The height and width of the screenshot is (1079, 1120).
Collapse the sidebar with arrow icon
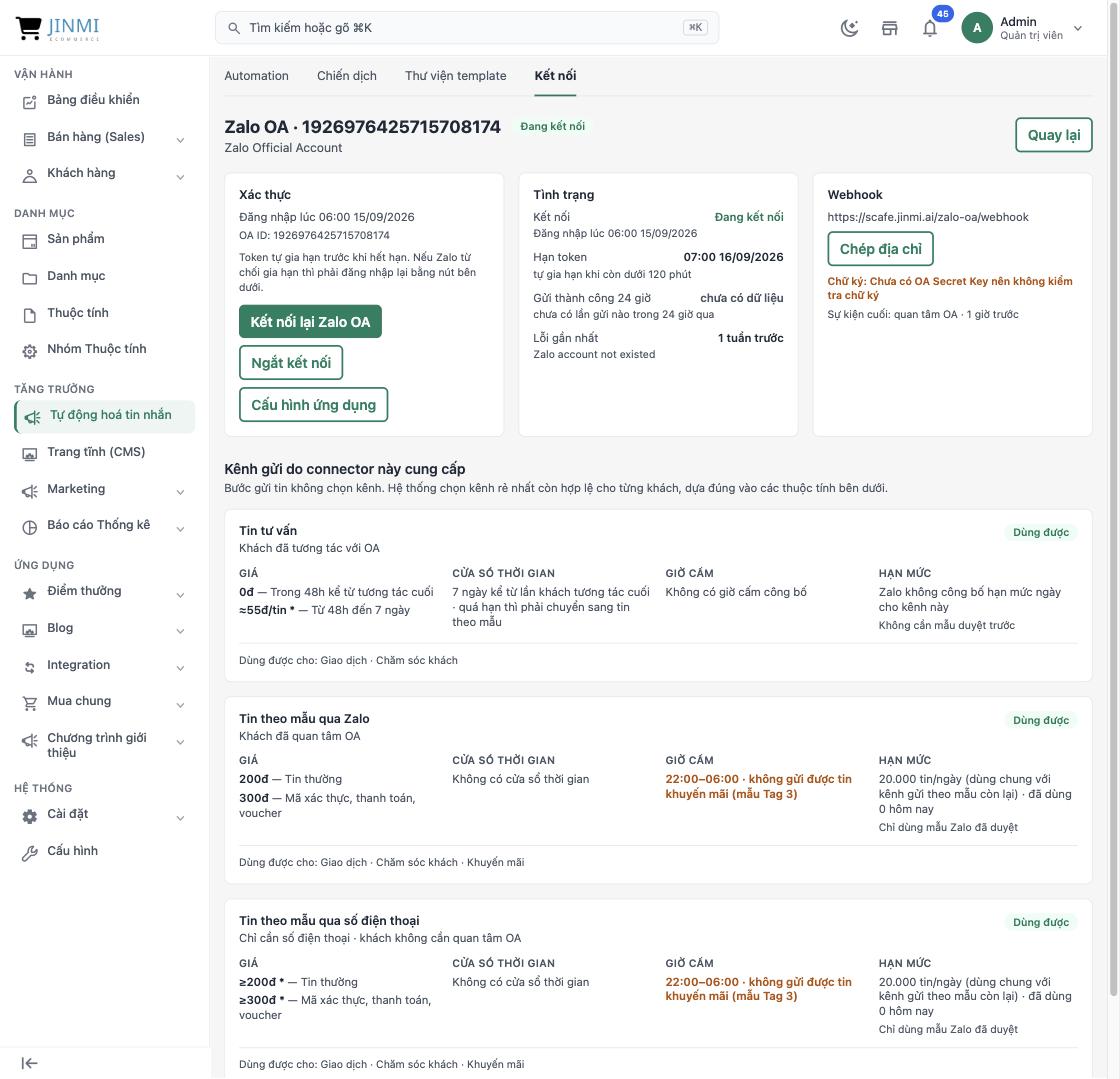(29, 1063)
